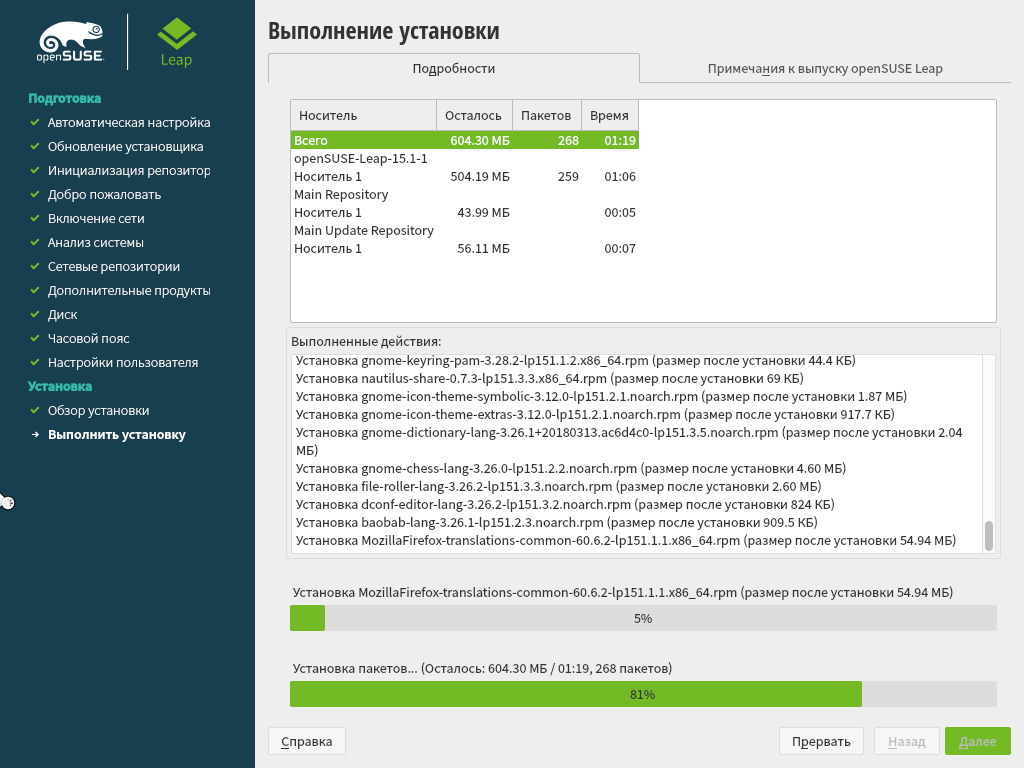Click checkmark beside Включение сети step

(34, 219)
